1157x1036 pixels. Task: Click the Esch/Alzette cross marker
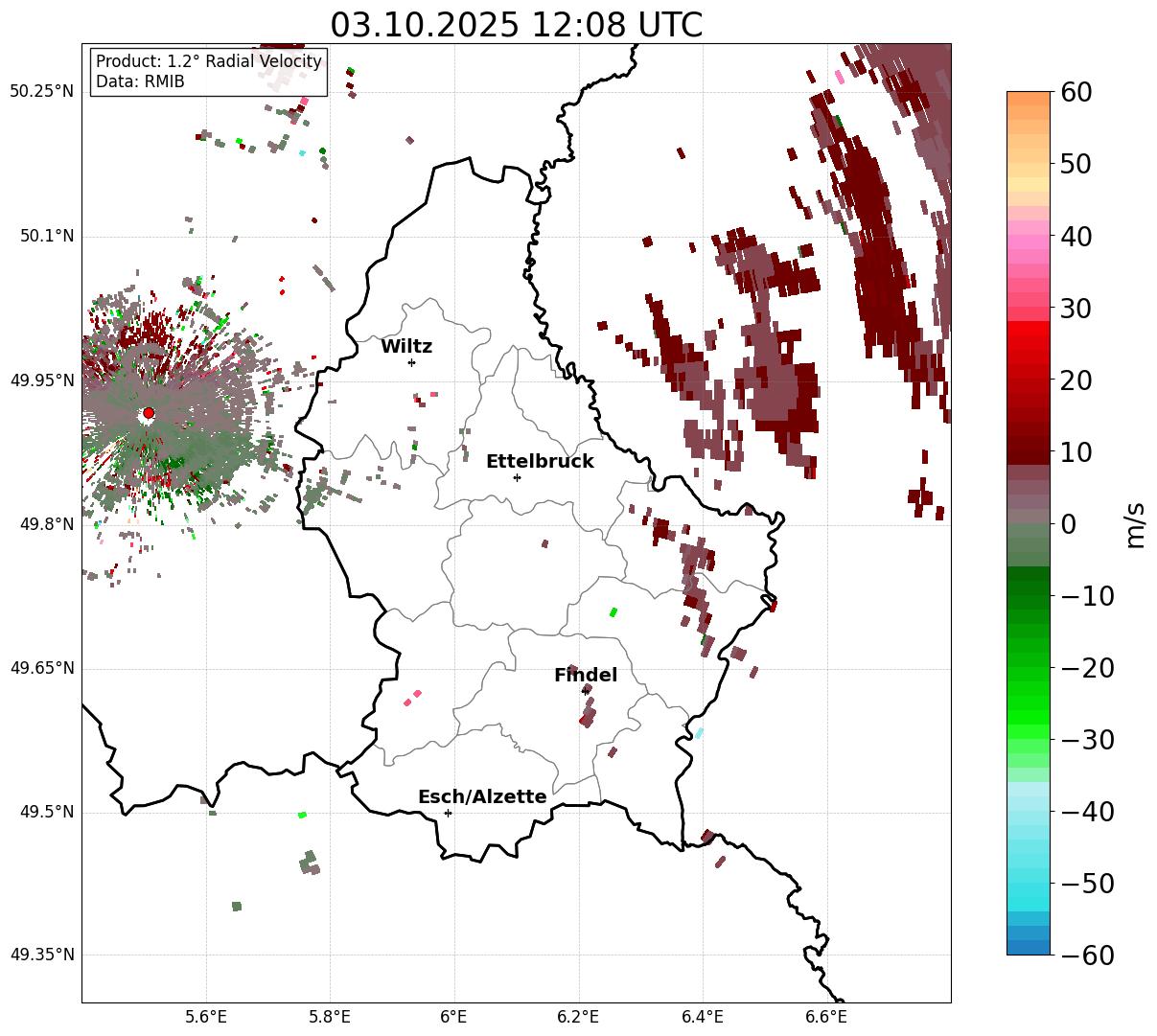click(448, 813)
